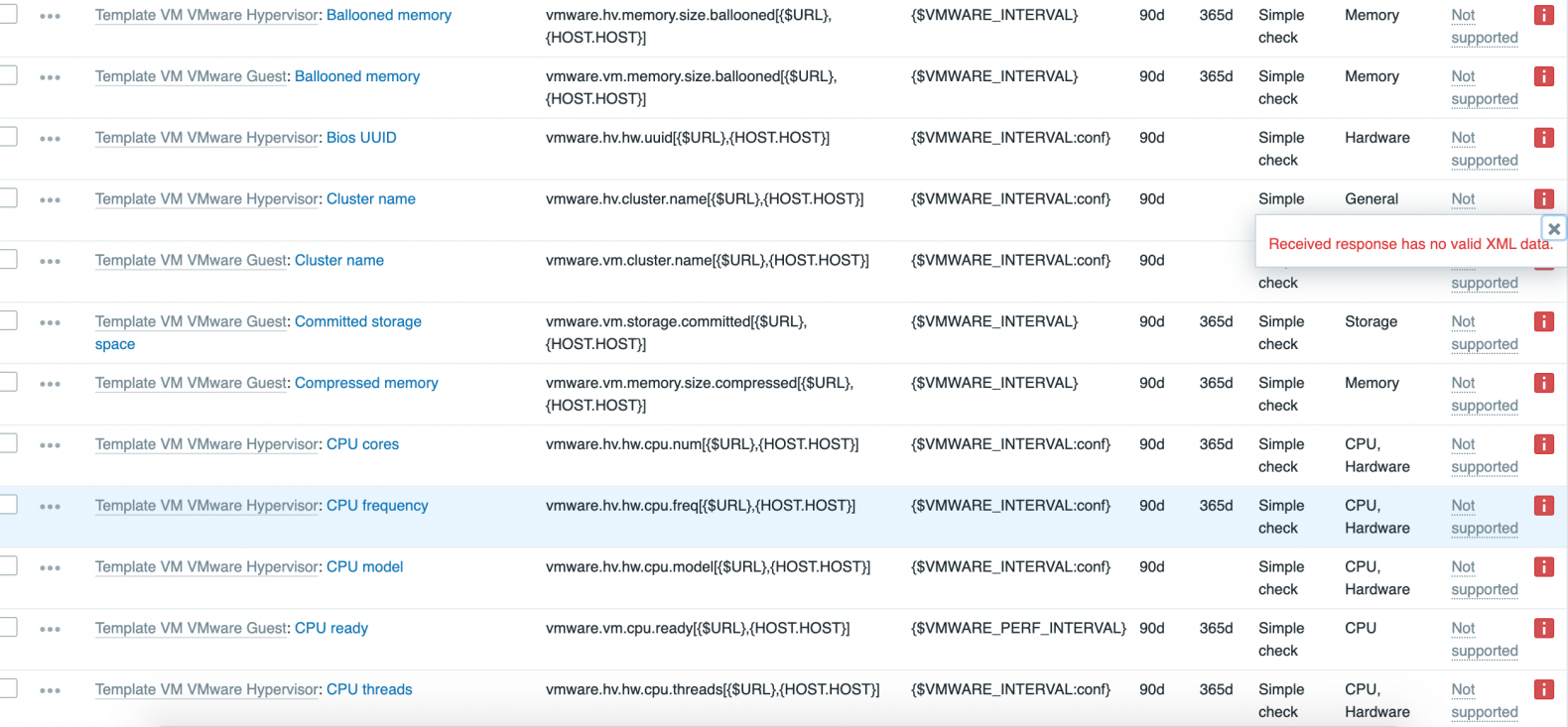The height and width of the screenshot is (727, 1568).
Task: Open the actions menu for CPU model
Action: click(51, 568)
